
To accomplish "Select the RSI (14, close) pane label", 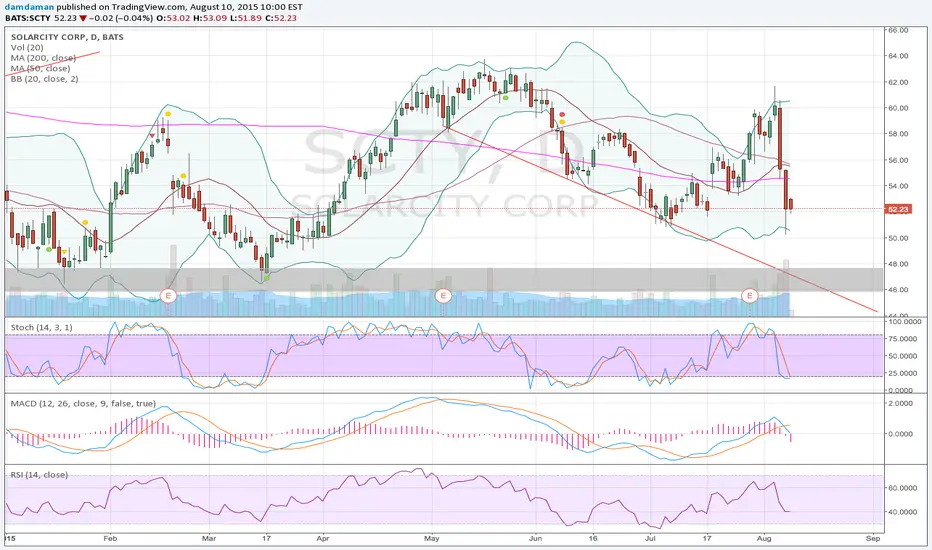I will [39, 475].
